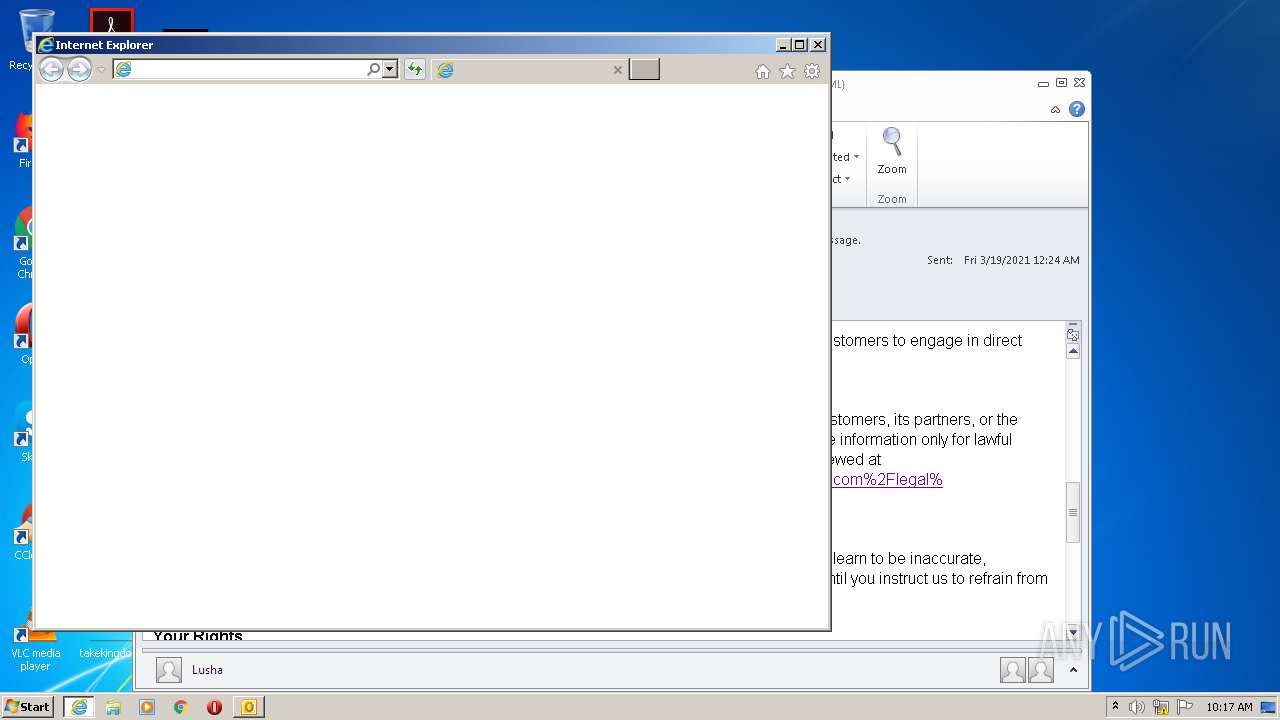Go forward in Internet Explorer
This screenshot has height=720, width=1280.
pyautogui.click(x=79, y=69)
